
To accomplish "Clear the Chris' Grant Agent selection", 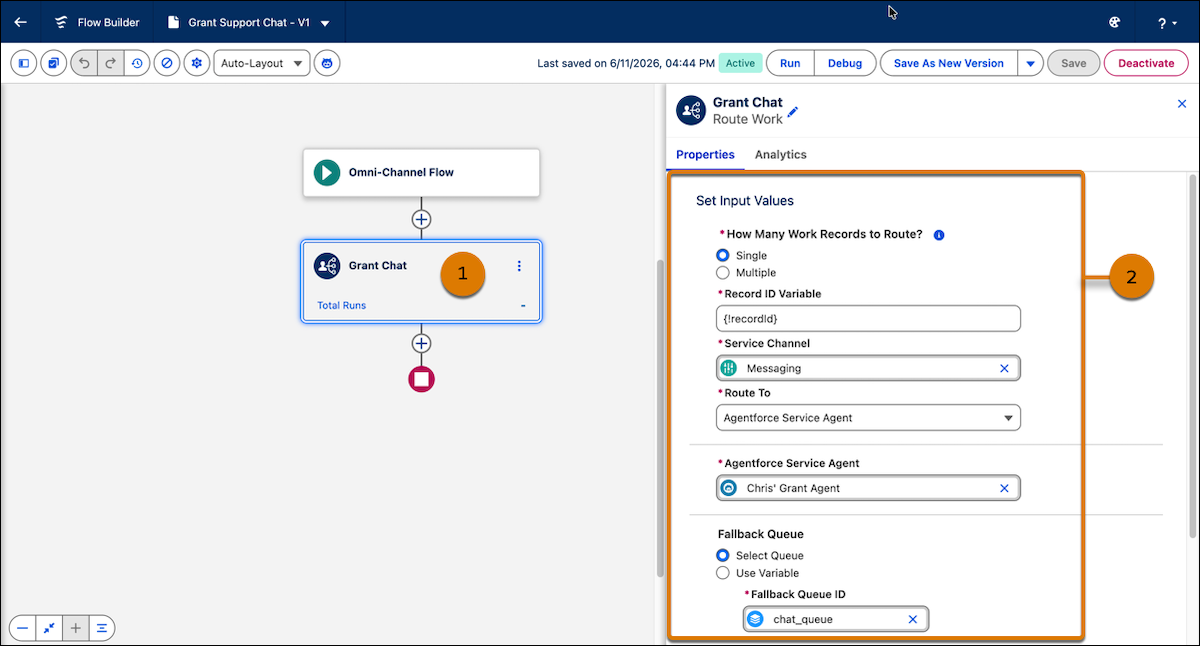I will 1004,488.
